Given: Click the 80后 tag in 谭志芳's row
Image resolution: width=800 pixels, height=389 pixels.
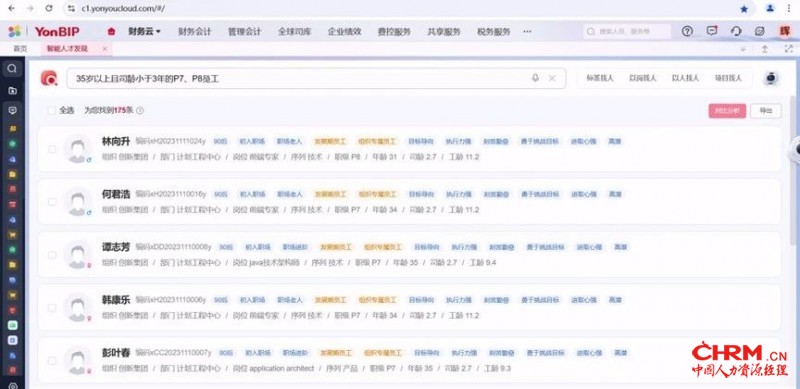Looking at the screenshot, I should point(226,247).
